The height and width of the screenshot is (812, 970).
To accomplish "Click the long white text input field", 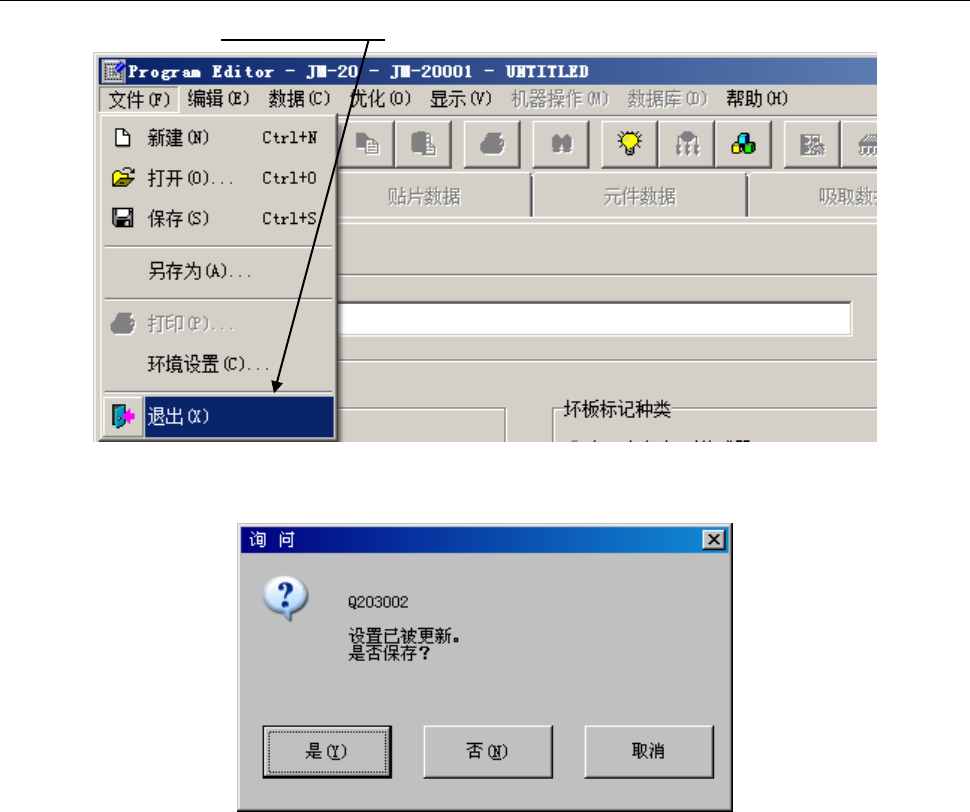I will (594, 319).
